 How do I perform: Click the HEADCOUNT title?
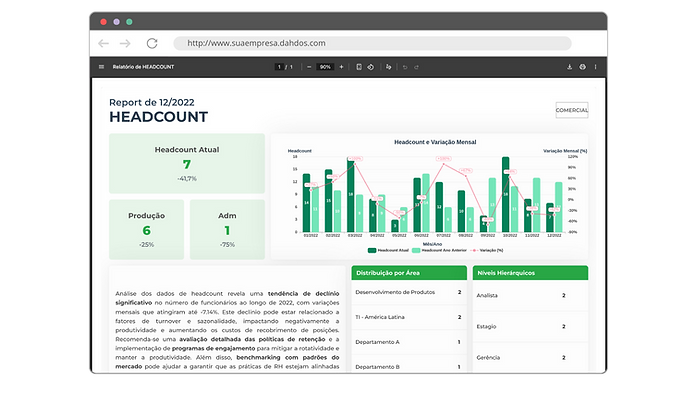pos(158,117)
